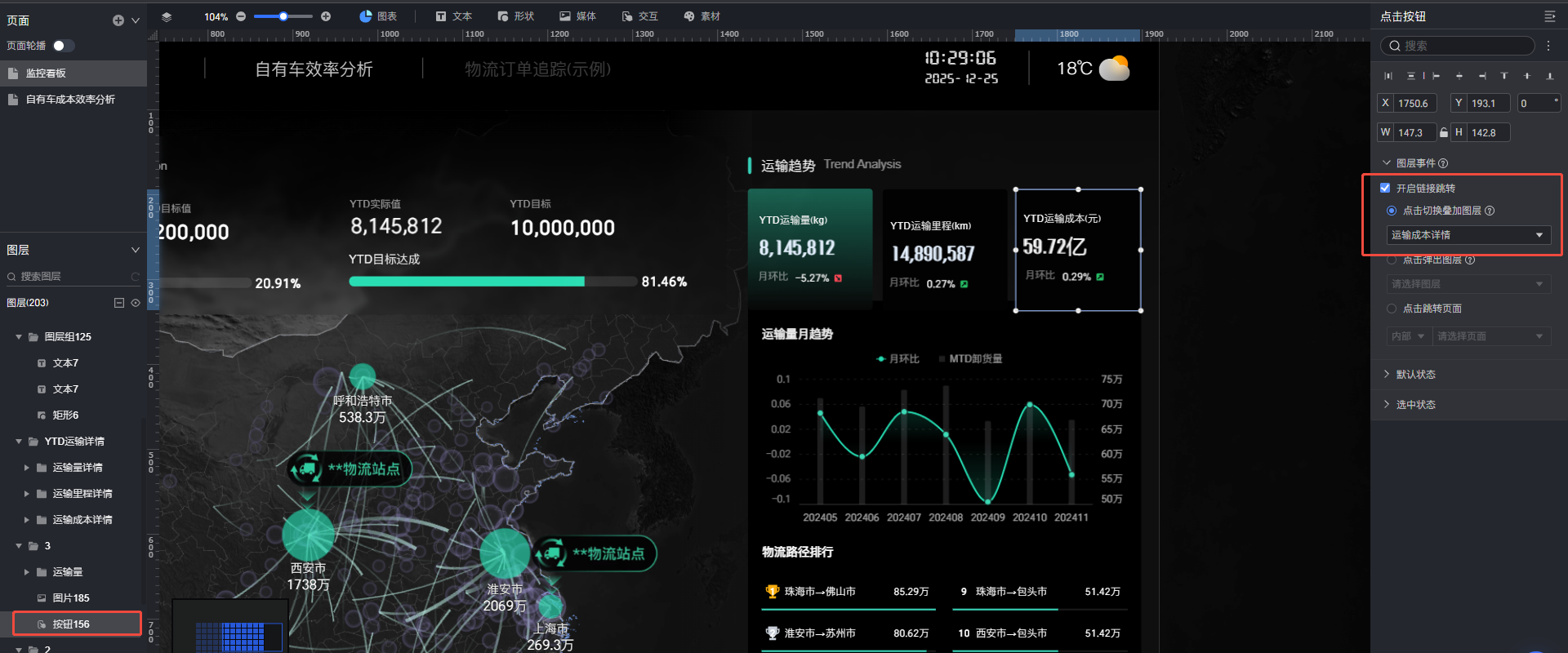Toggle the 页面轮播 switch

63,46
